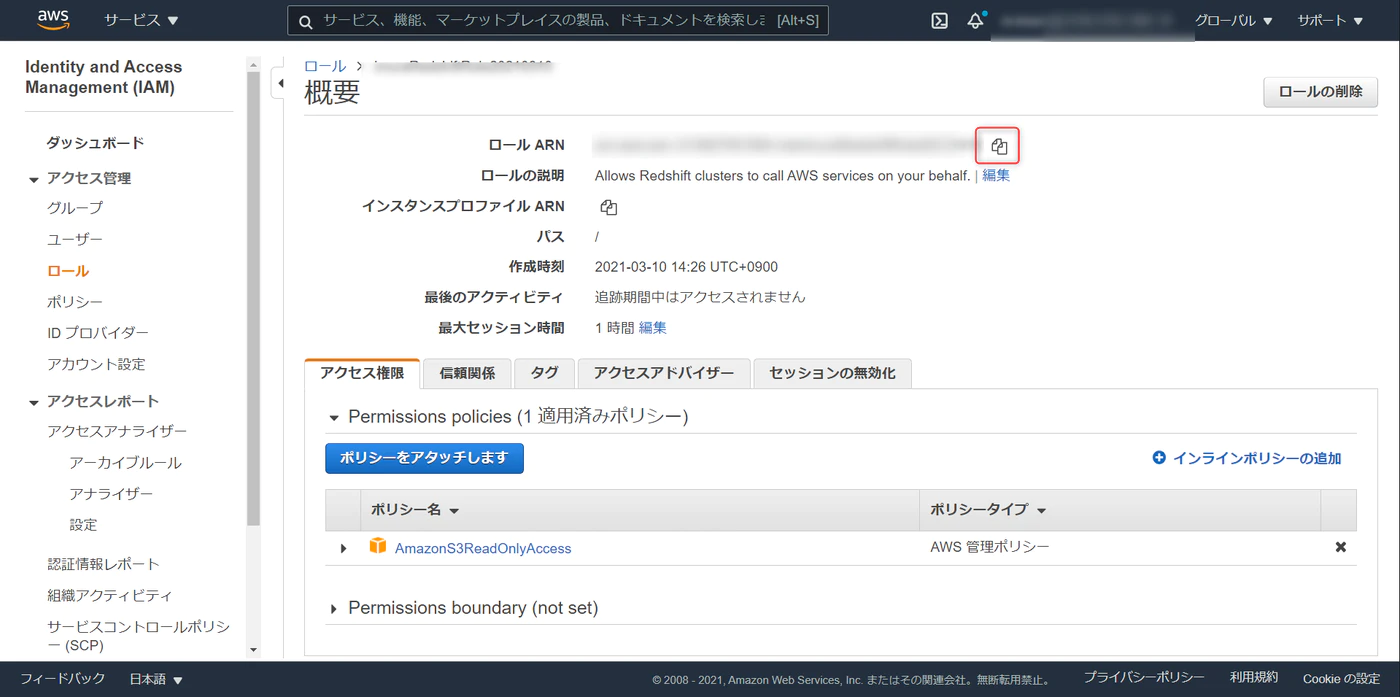Image resolution: width=1400 pixels, height=697 pixels.
Task: Click the ロールの削除 button
Action: 1320,92
